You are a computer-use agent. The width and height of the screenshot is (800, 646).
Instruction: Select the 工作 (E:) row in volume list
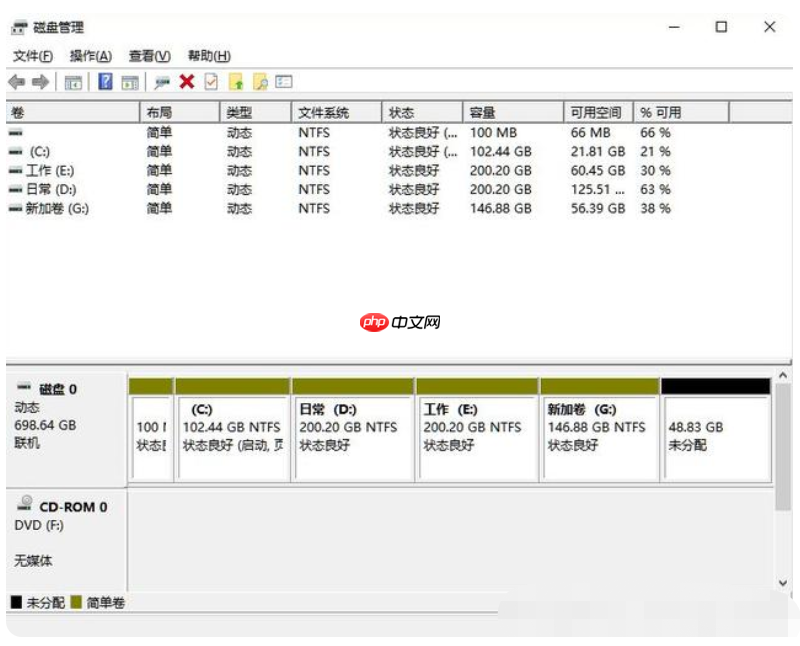[50, 171]
